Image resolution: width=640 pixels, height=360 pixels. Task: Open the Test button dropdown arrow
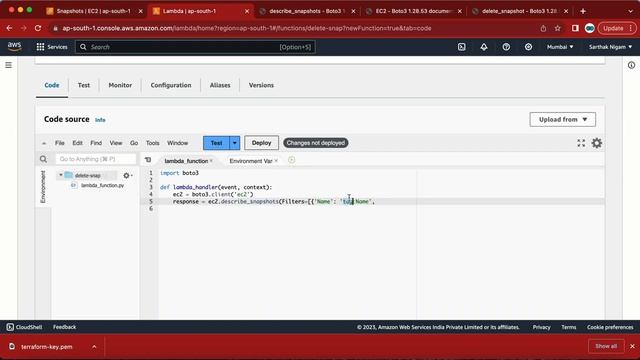[235, 143]
